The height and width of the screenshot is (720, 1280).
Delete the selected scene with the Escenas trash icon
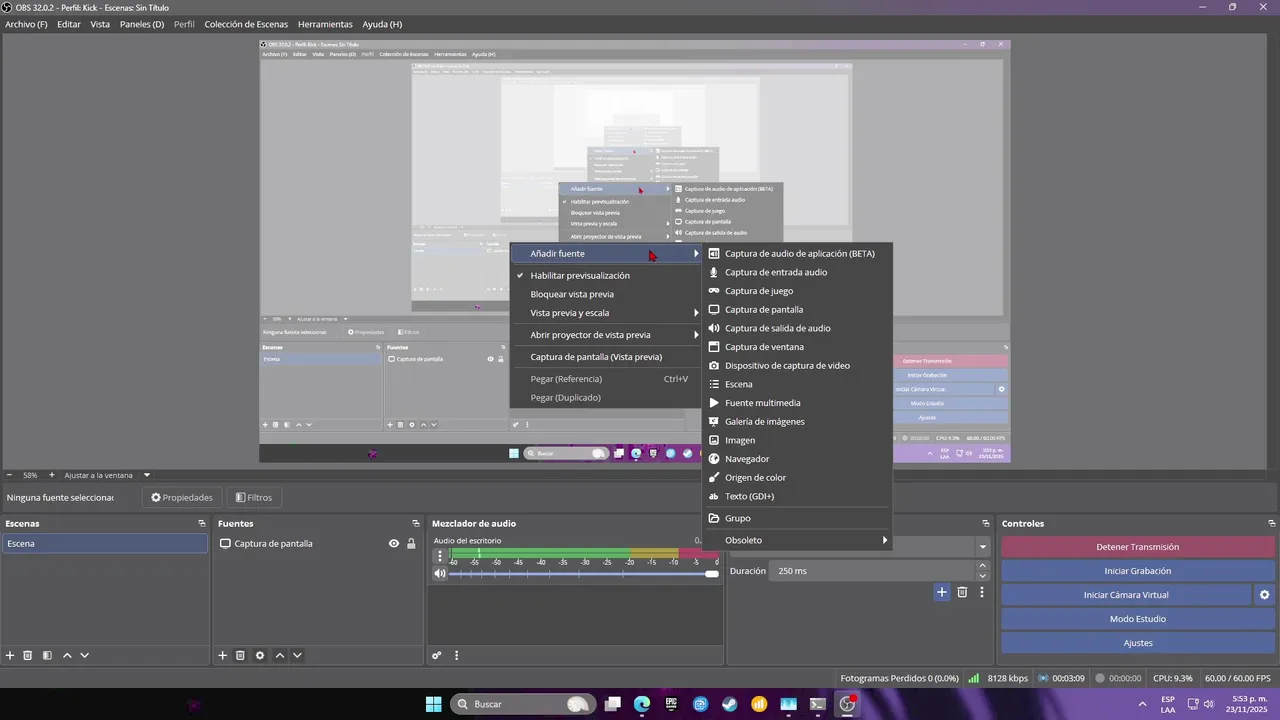tap(28, 656)
